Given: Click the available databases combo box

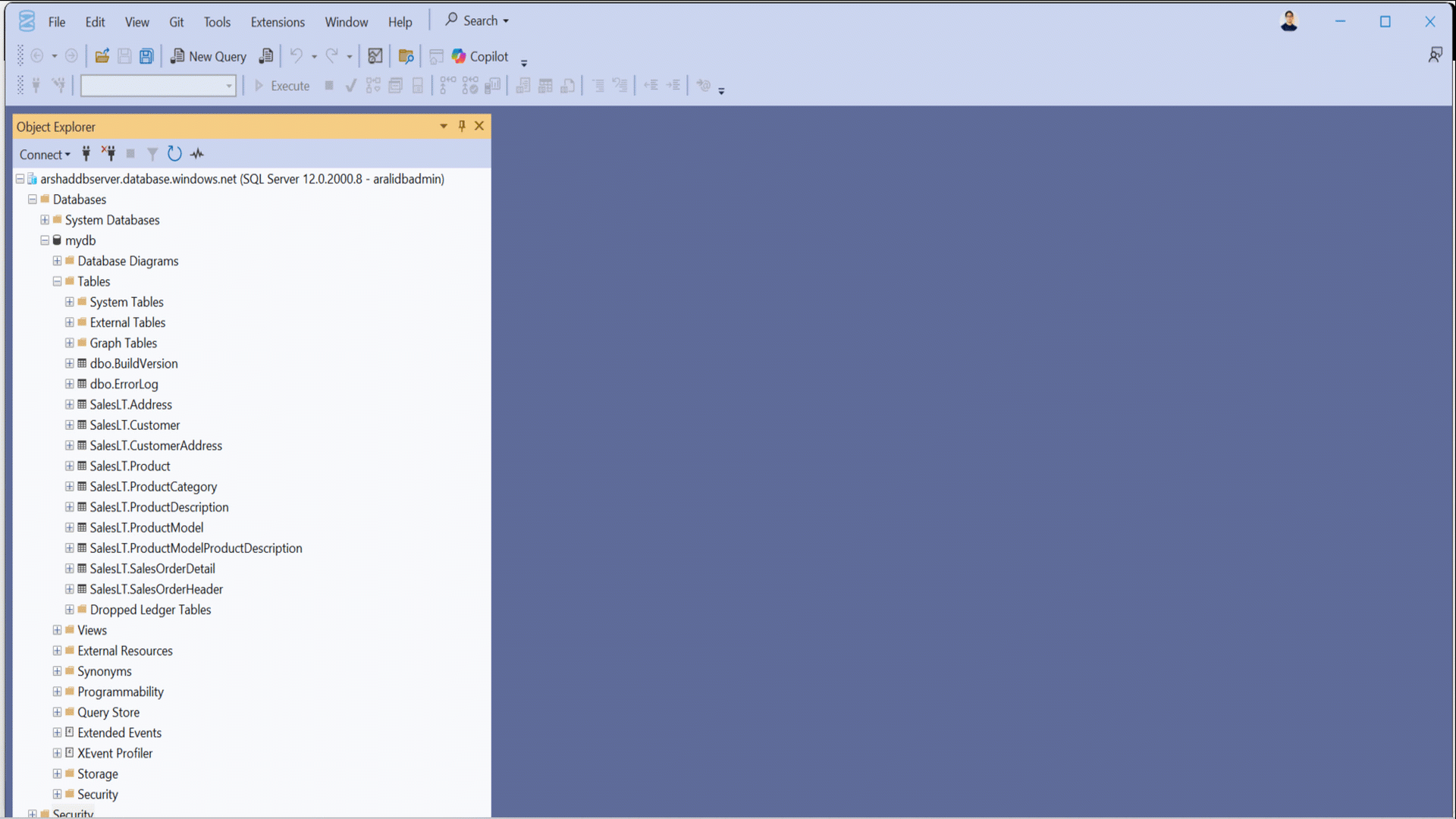Looking at the screenshot, I should point(157,86).
